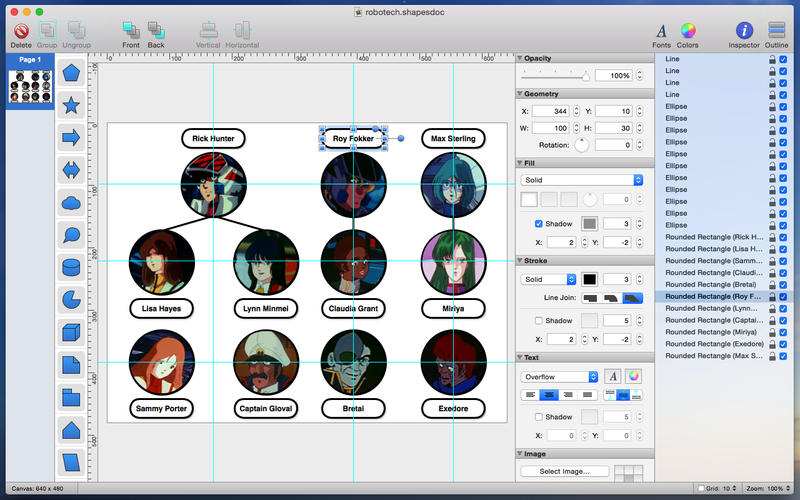Enable the Stroke Shadow checkbox

(x=539, y=320)
